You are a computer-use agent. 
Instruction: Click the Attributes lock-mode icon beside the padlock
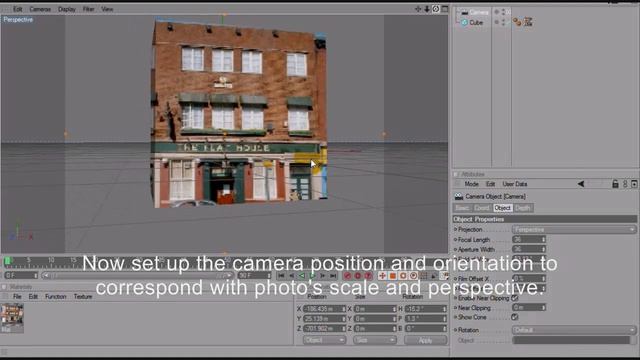(625, 184)
